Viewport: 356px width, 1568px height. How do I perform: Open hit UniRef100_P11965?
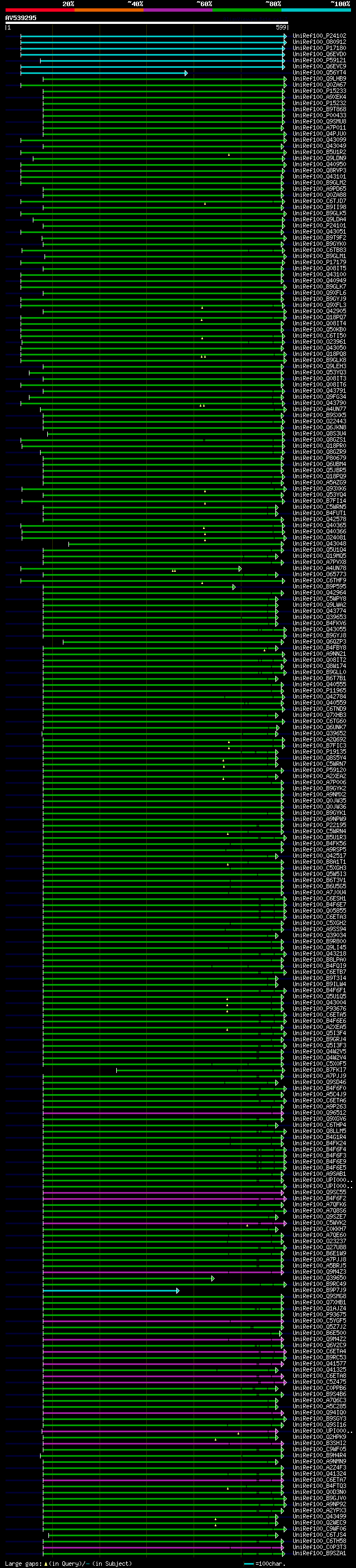319,690
